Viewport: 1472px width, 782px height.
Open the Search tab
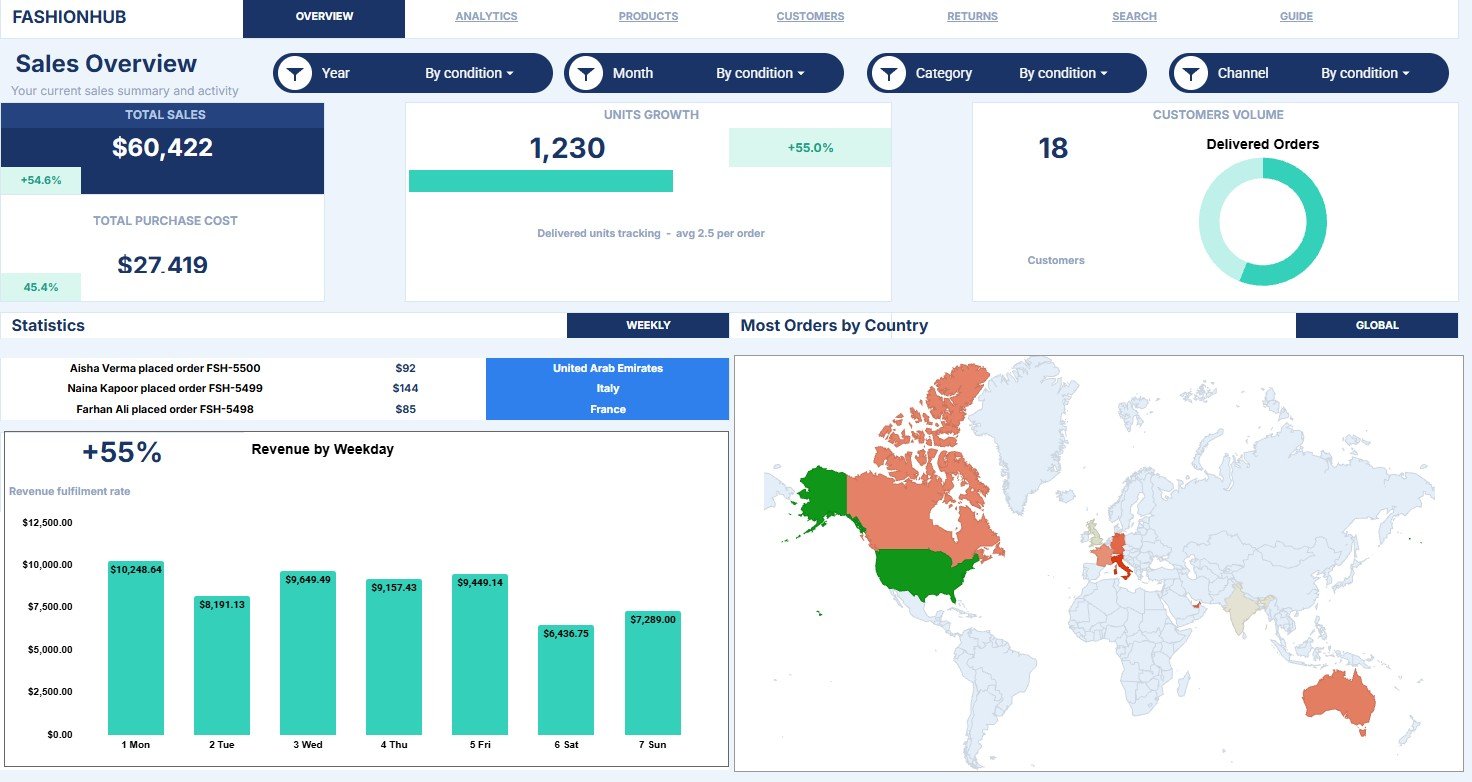[1134, 17]
